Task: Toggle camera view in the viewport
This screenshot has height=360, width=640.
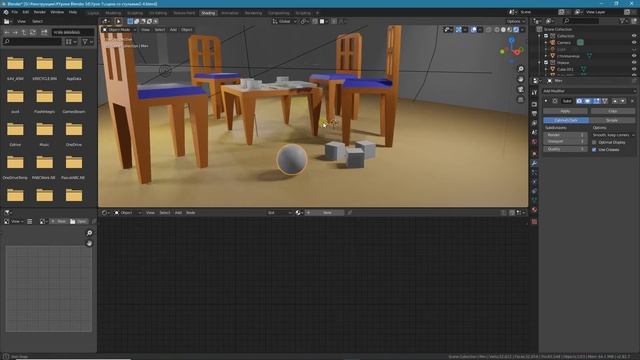Action: pos(520,89)
